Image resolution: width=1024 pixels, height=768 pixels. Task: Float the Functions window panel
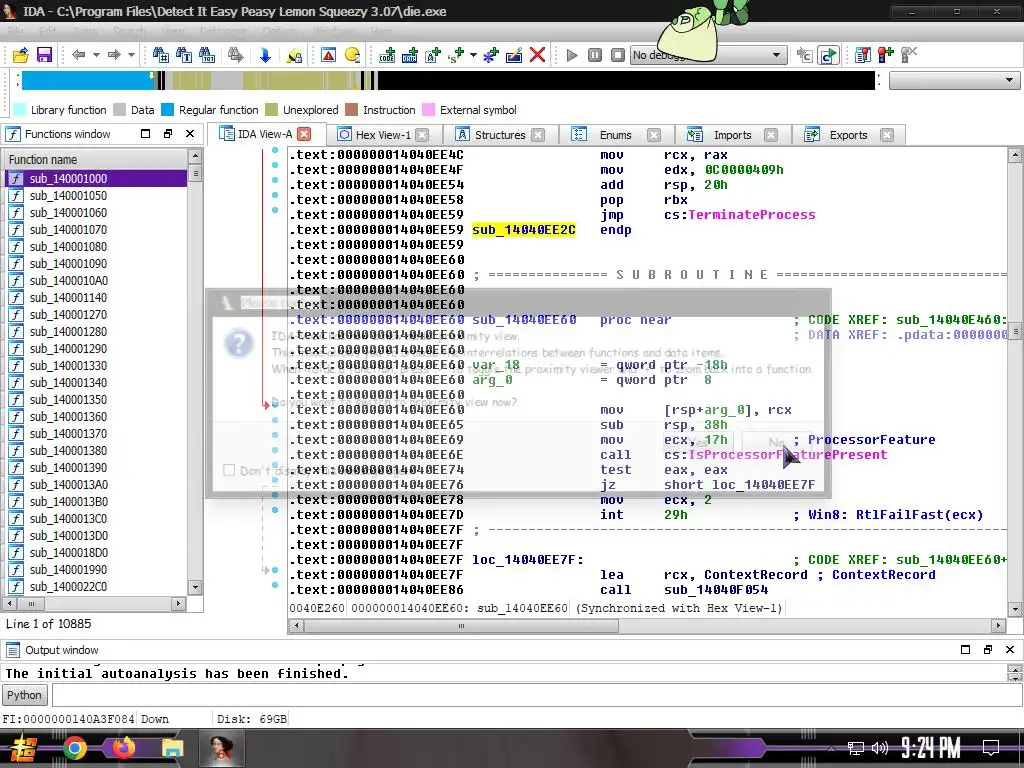coord(168,134)
